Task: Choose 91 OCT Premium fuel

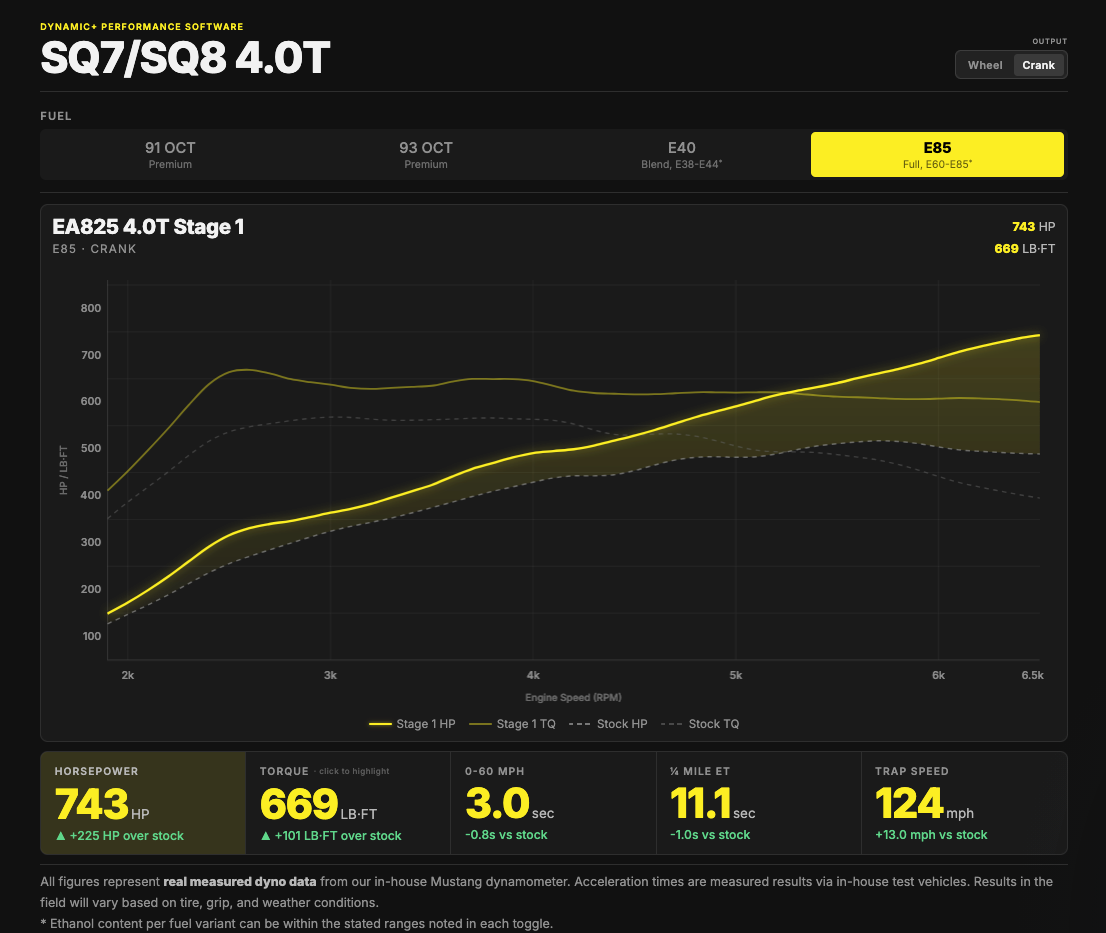Action: 170,154
